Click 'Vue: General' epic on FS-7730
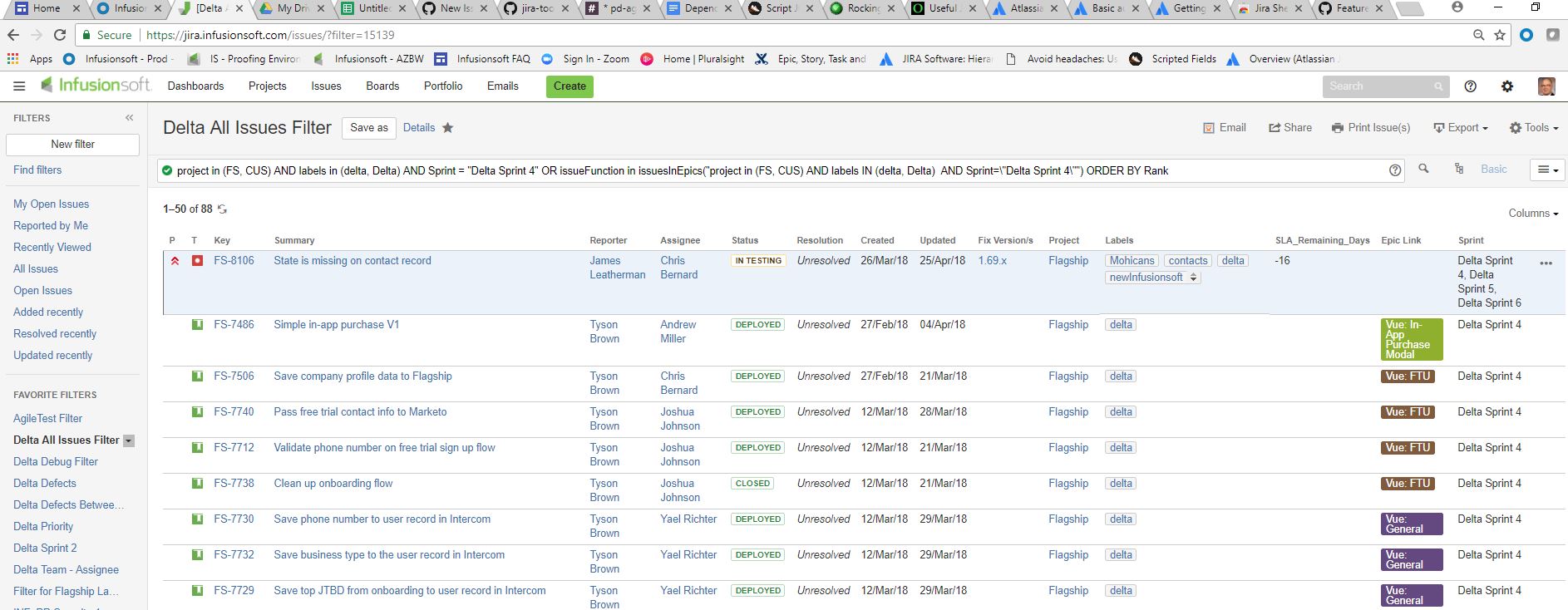This screenshot has height=610, width=1568. [1411, 524]
